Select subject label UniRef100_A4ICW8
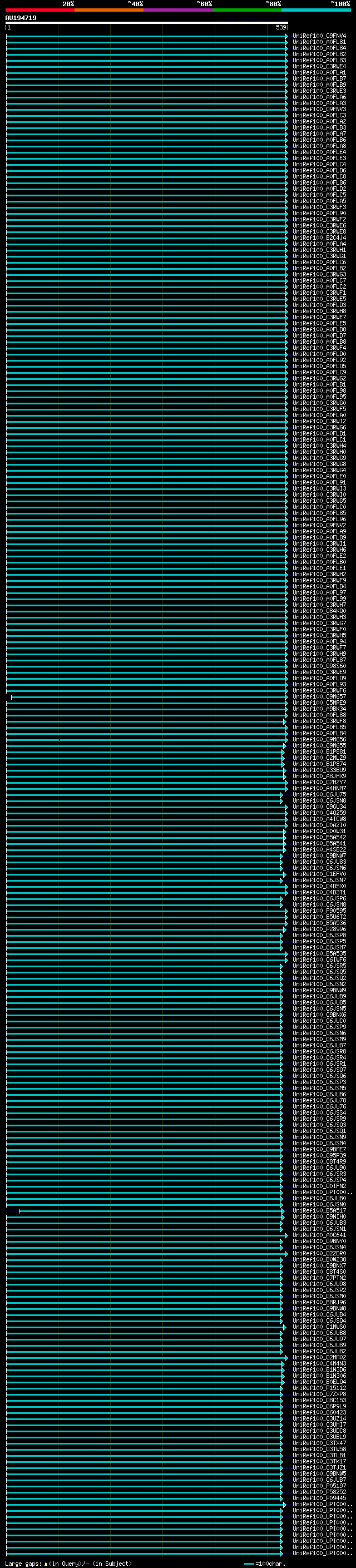Screen dimensions: 356x1568 coord(319,819)
